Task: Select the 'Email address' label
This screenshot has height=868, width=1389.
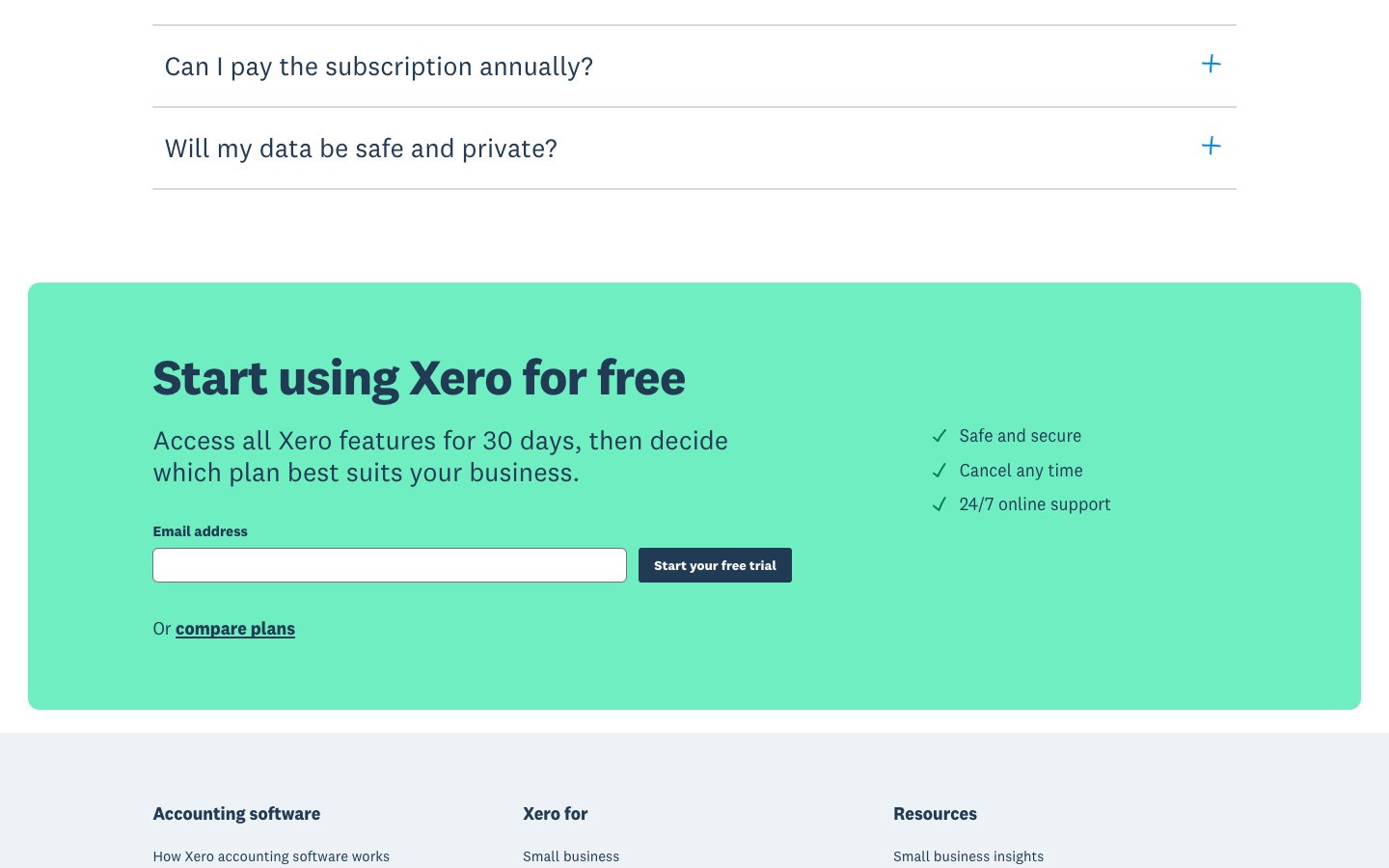Action: (x=200, y=531)
